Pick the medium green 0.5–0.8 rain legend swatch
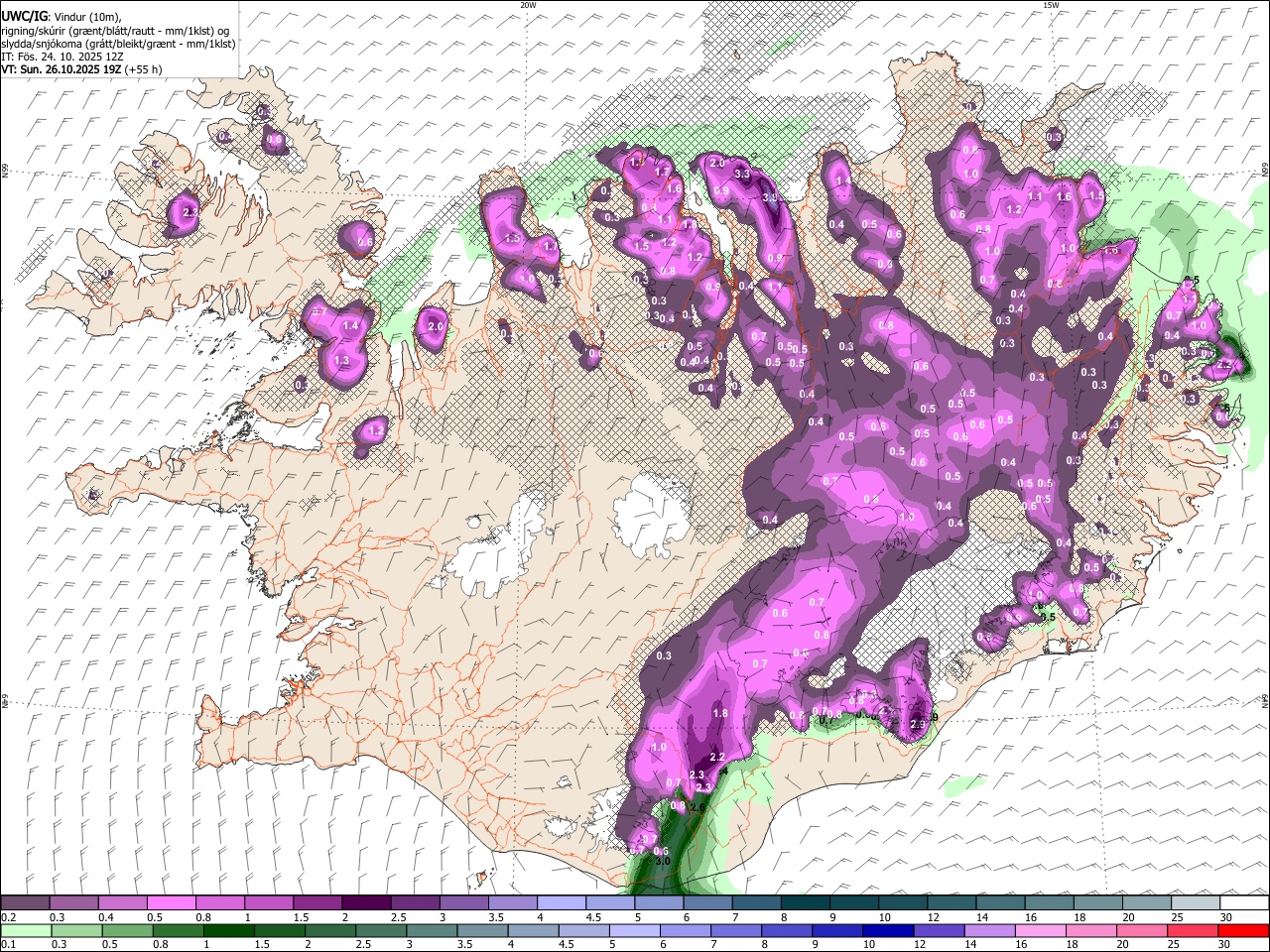Image resolution: width=1270 pixels, height=952 pixels. coord(127,930)
